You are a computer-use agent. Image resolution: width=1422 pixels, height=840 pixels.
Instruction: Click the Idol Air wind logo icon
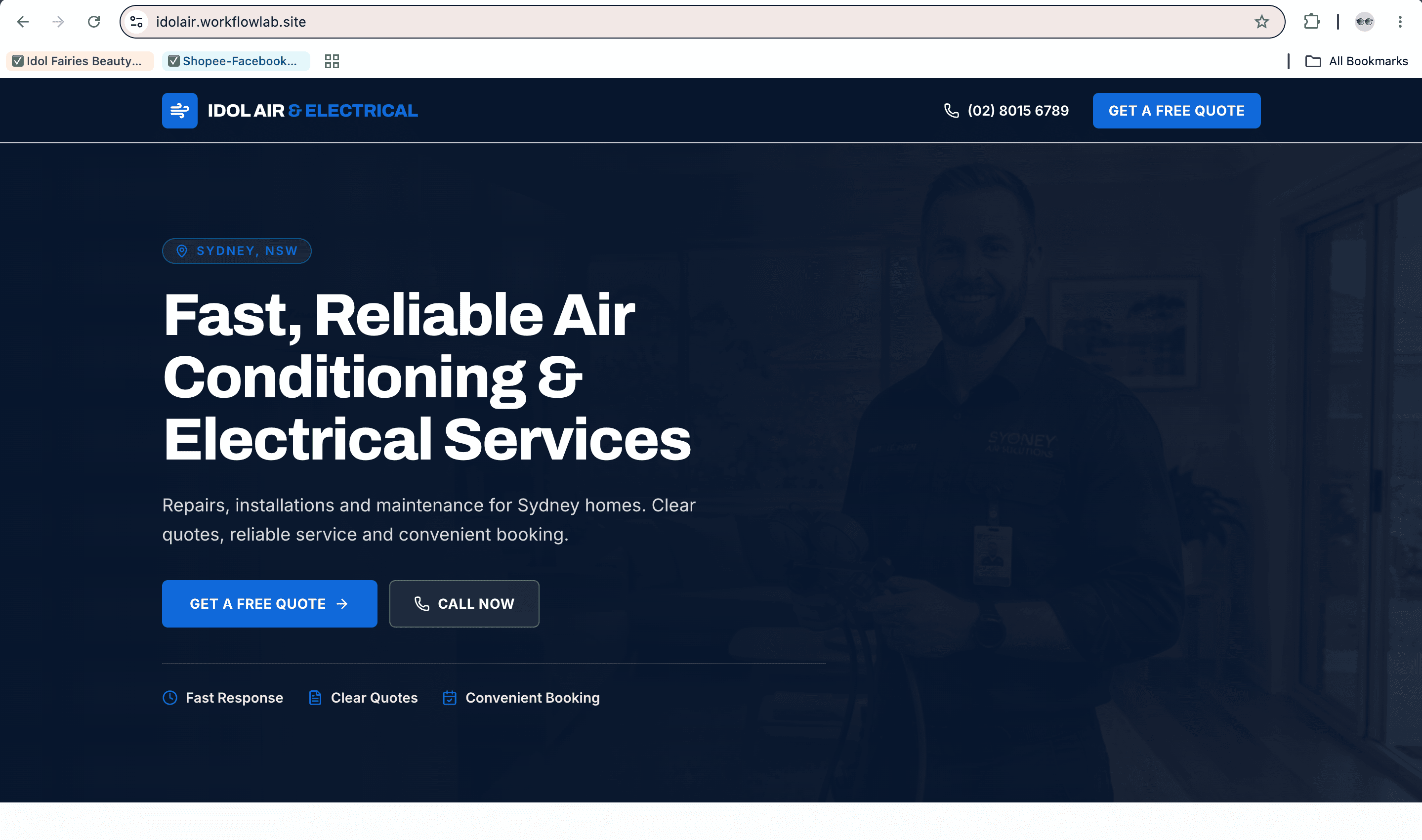[180, 110]
